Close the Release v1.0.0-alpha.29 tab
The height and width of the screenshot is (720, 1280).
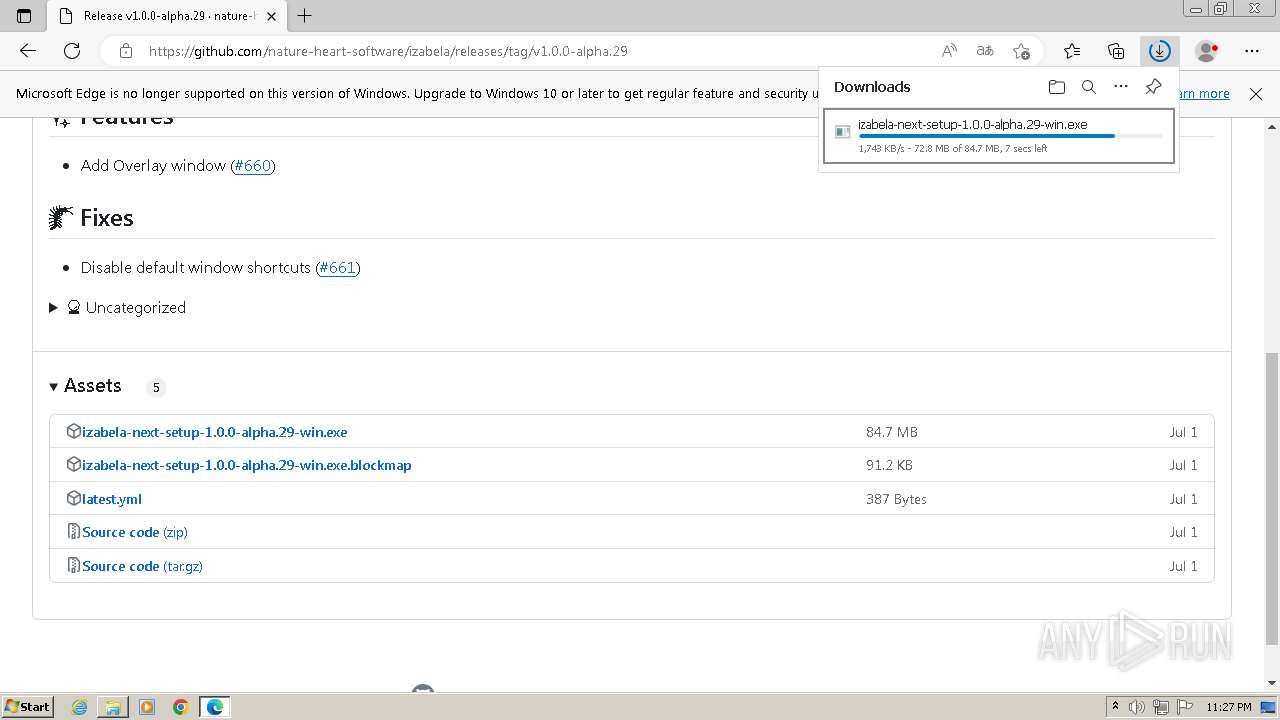(271, 16)
